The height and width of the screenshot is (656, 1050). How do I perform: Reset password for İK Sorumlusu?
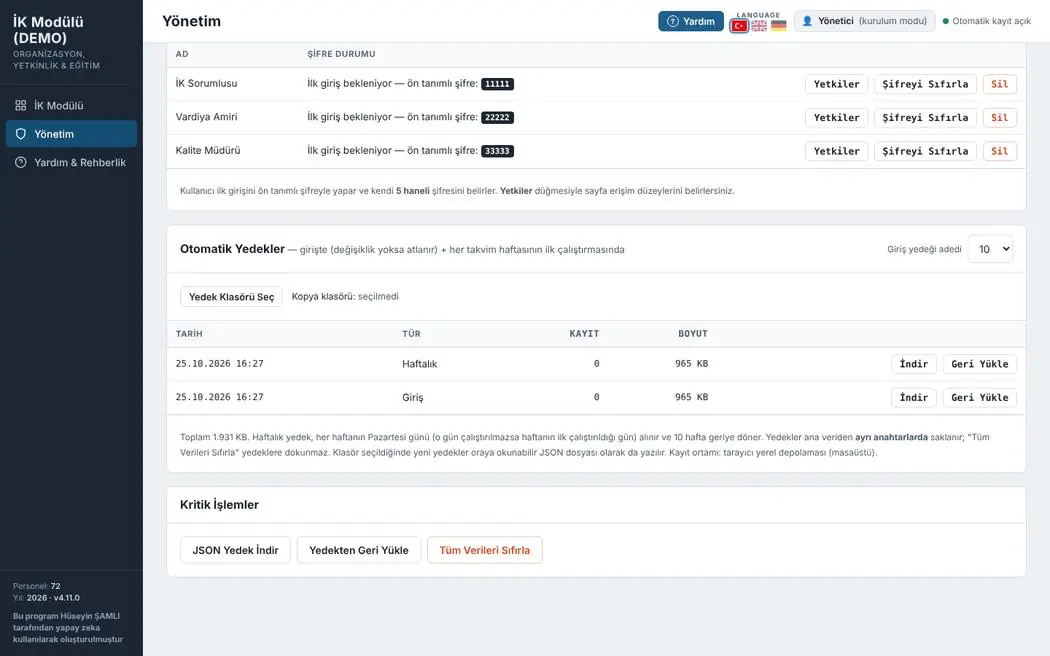click(925, 84)
